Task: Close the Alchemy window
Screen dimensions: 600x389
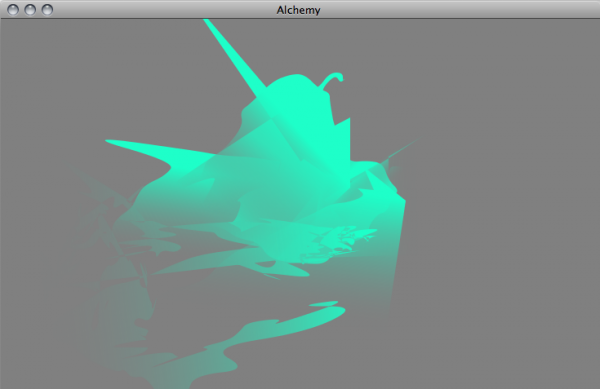Action: coord(13,10)
